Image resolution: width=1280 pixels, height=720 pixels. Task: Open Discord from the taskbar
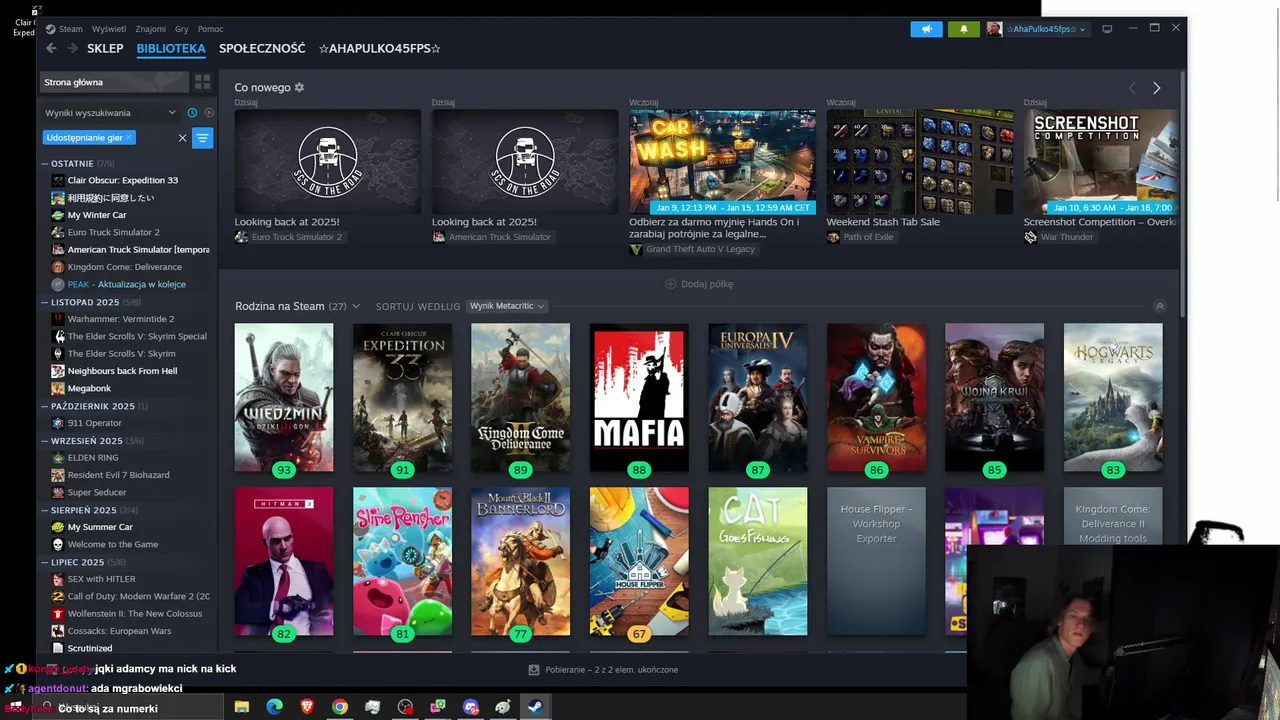point(471,707)
